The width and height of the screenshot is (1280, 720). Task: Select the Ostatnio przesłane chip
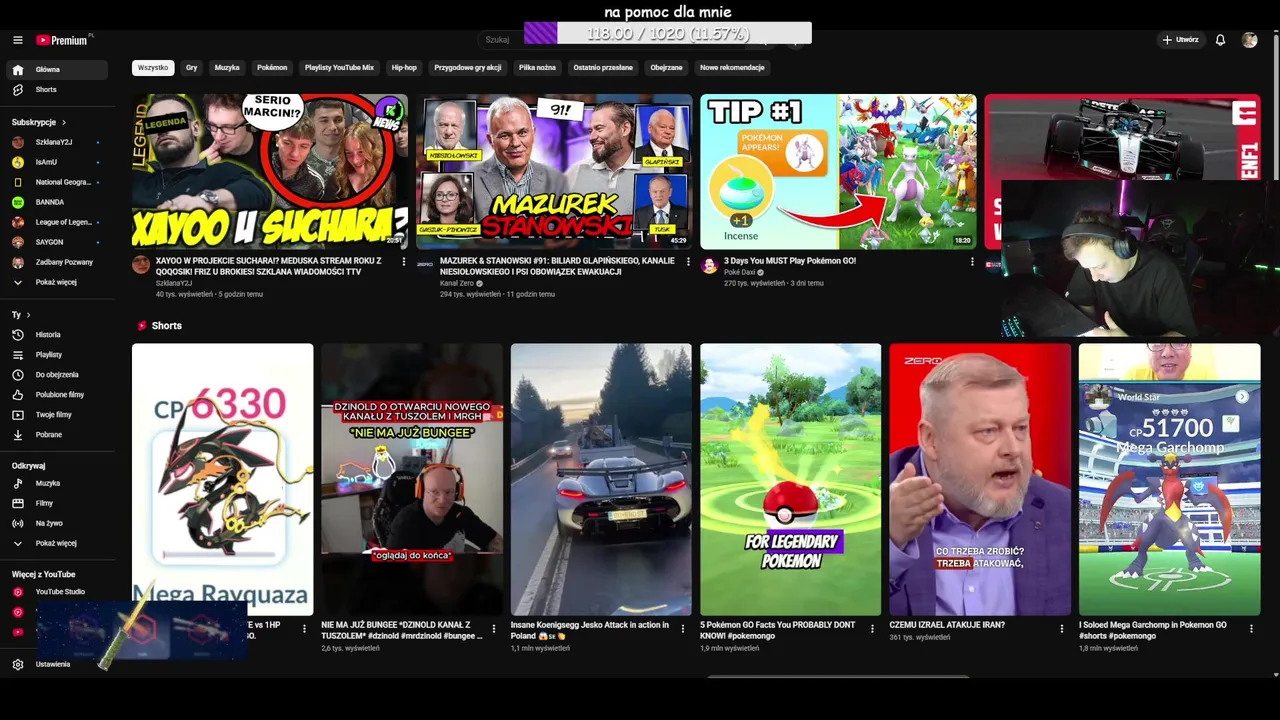pos(603,68)
